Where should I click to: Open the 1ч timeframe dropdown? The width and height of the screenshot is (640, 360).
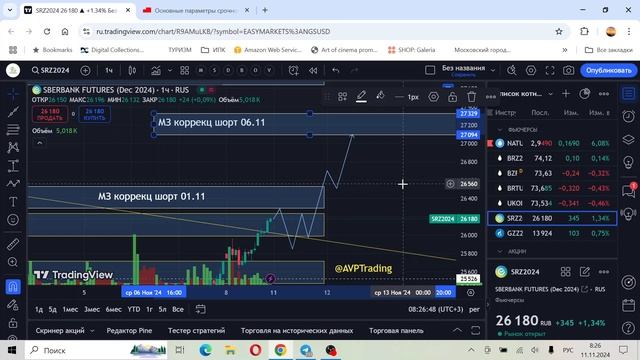pyautogui.click(x=109, y=71)
